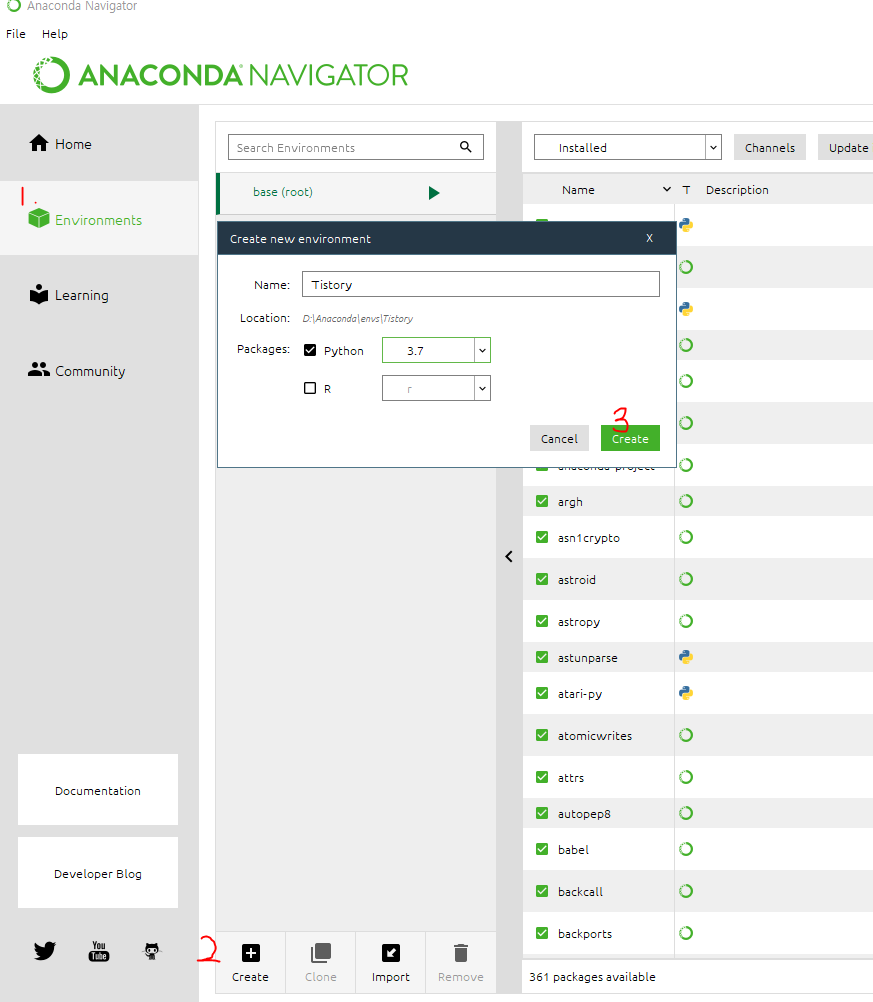
Task: Click the Update index button
Action: [846, 147]
